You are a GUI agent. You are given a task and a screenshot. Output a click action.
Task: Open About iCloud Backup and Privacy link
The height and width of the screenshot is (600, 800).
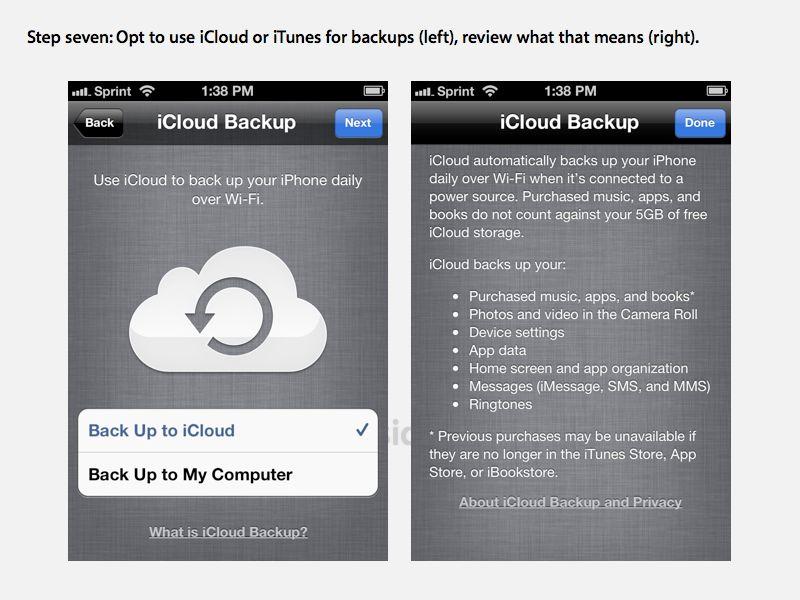[x=570, y=503]
